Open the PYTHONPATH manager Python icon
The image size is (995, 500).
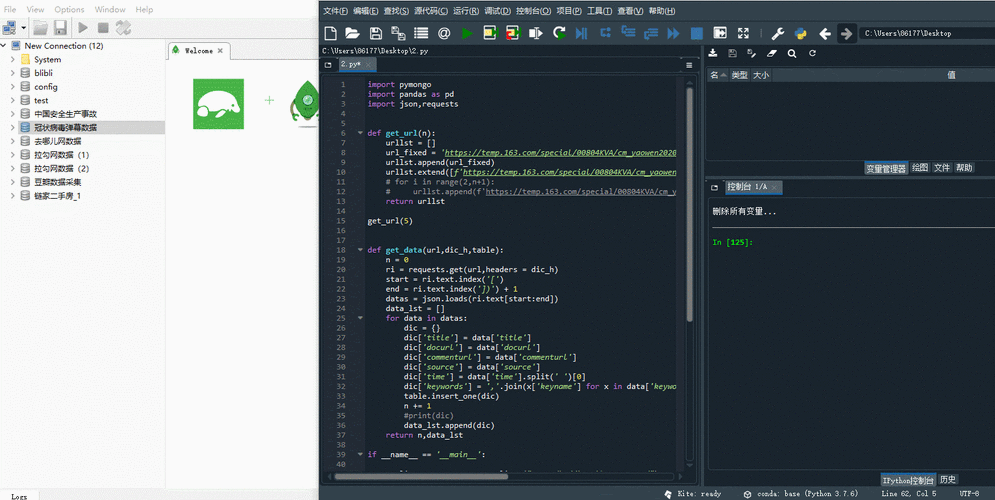point(800,33)
